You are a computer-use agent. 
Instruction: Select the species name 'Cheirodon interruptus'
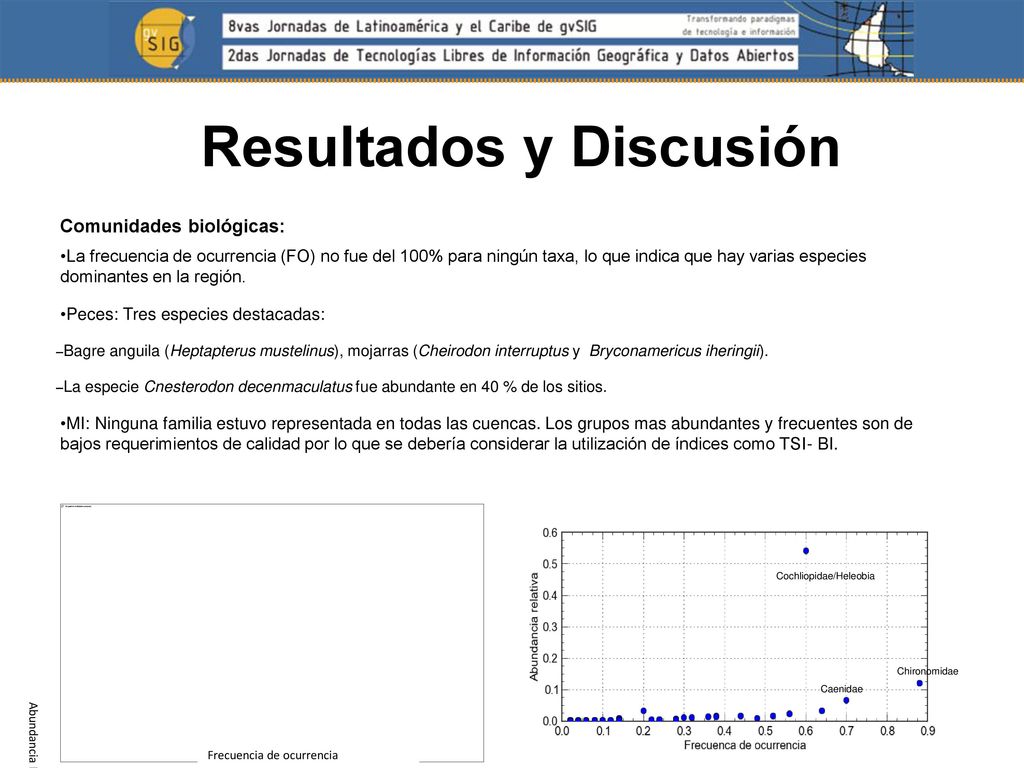pyautogui.click(x=494, y=351)
